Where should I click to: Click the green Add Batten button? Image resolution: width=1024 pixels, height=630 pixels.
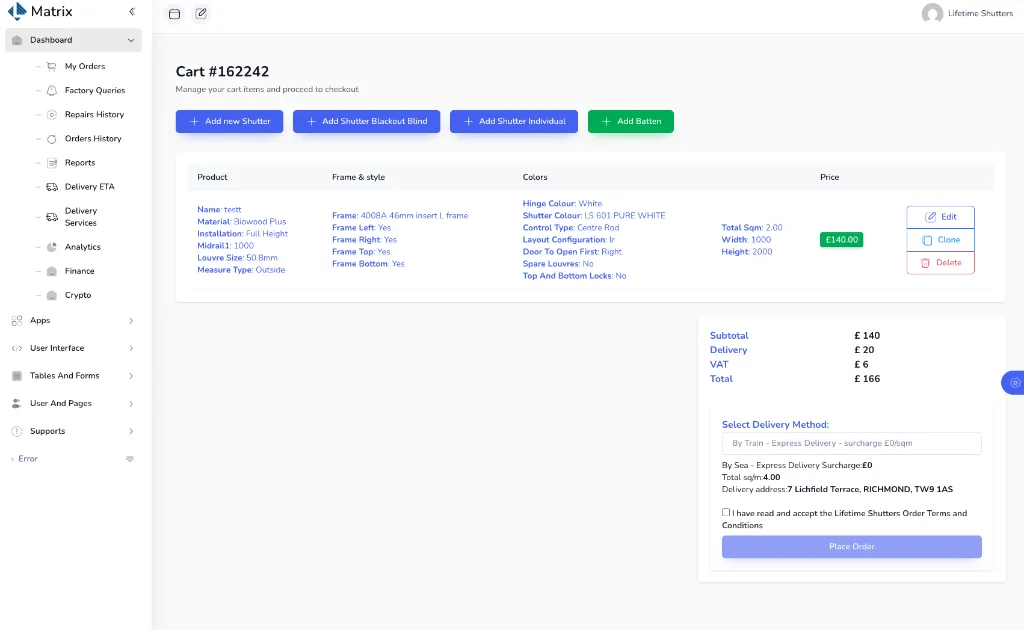pos(631,121)
